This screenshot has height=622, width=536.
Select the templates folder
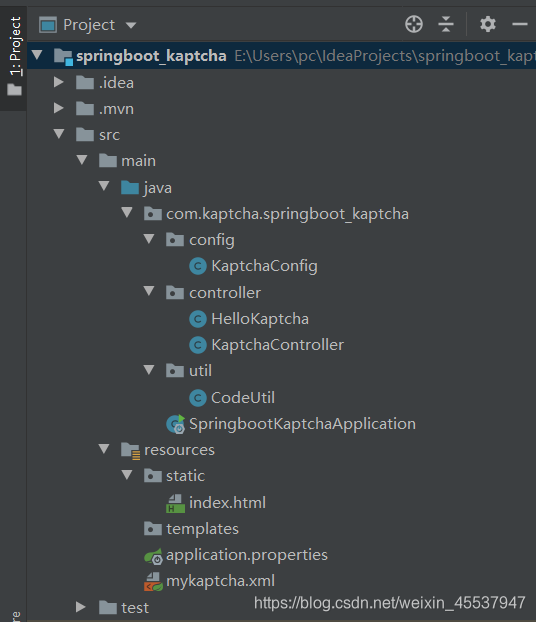[202, 529]
